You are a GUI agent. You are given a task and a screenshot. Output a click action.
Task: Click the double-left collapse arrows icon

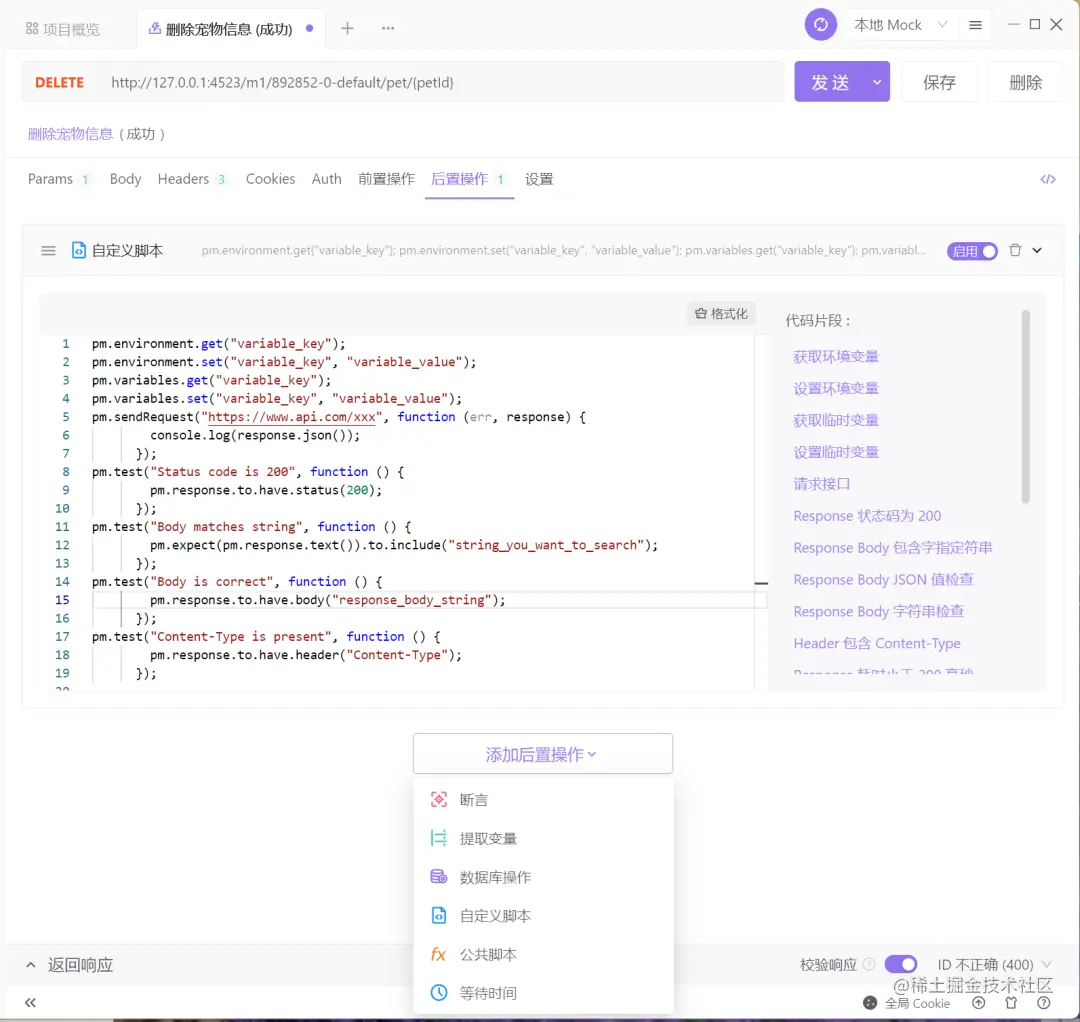[x=30, y=1002]
